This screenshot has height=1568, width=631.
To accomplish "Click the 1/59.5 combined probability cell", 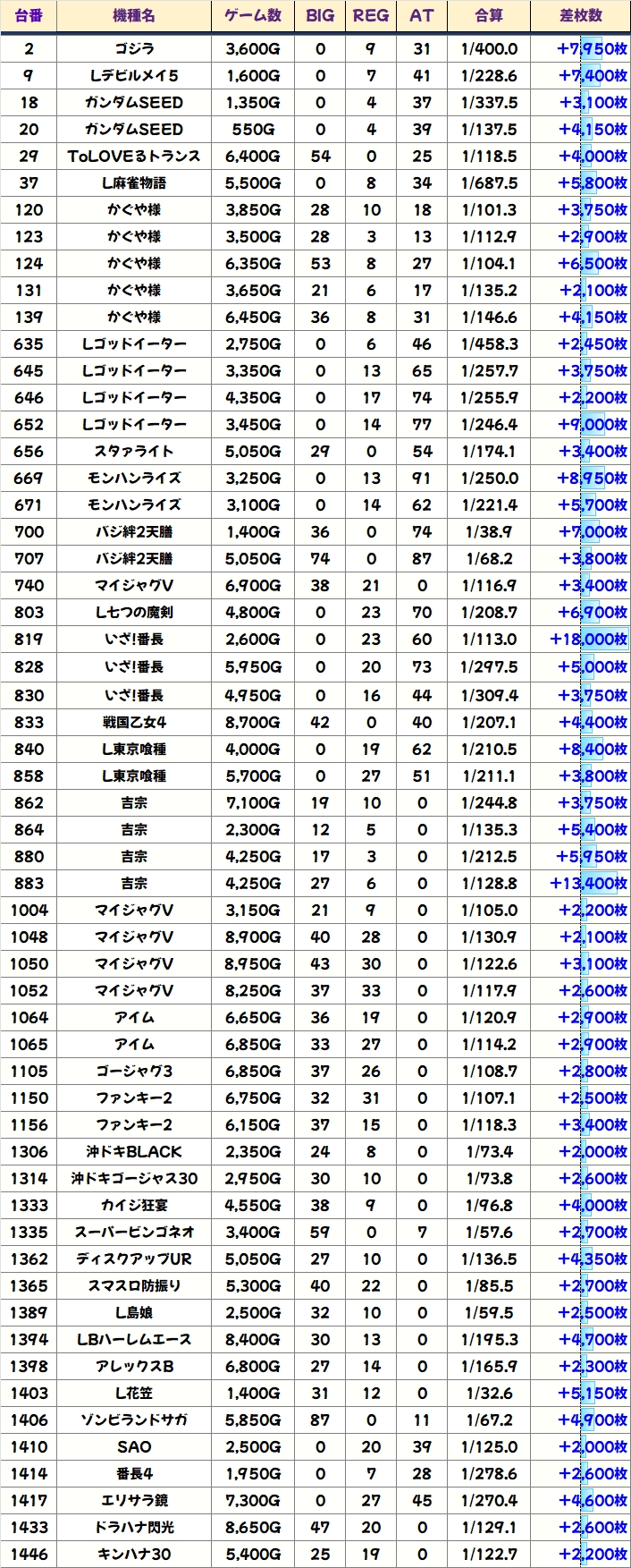I will click(489, 1313).
